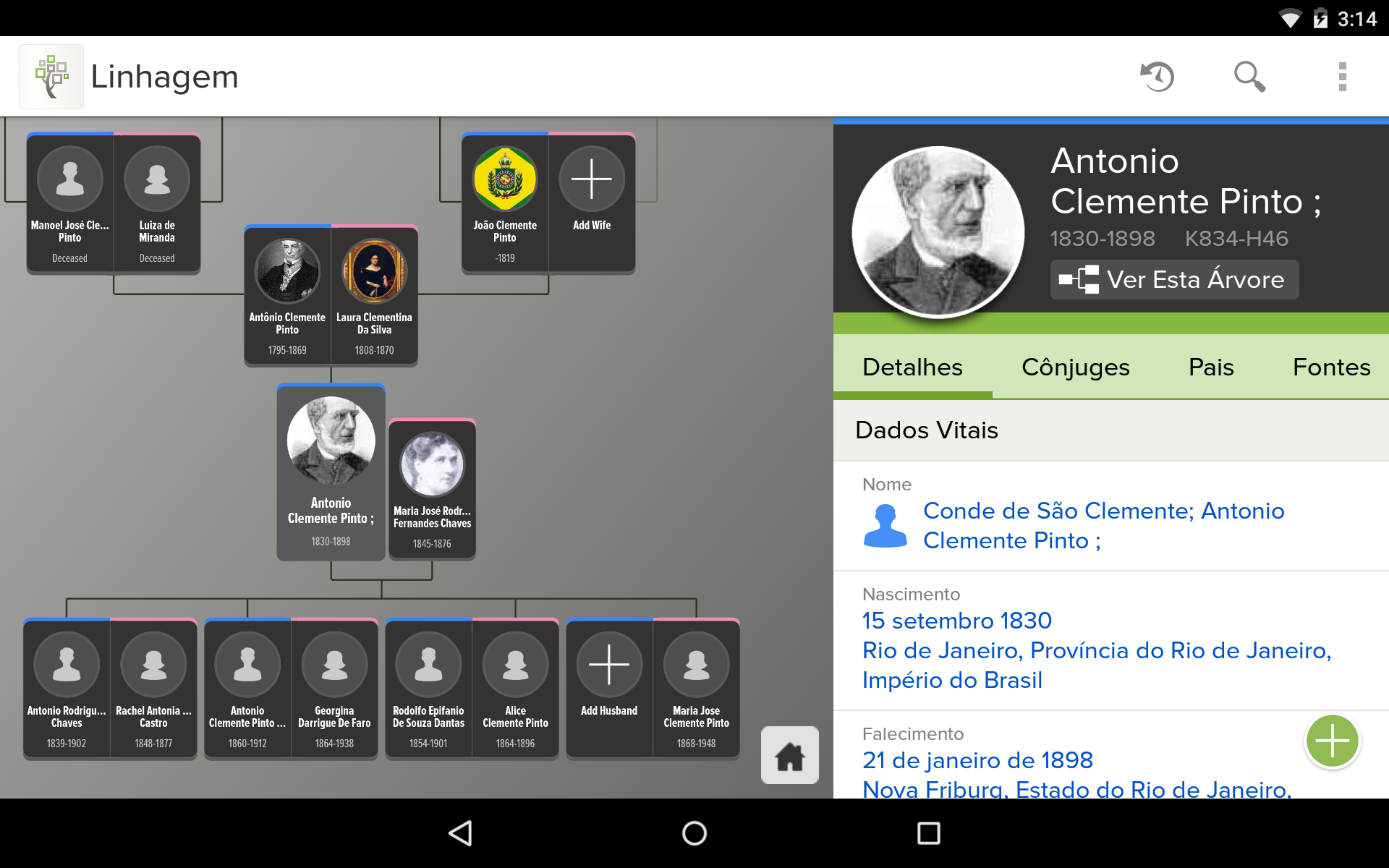Tap the blue person icon beside Nome
The image size is (1389, 868).
(x=885, y=524)
